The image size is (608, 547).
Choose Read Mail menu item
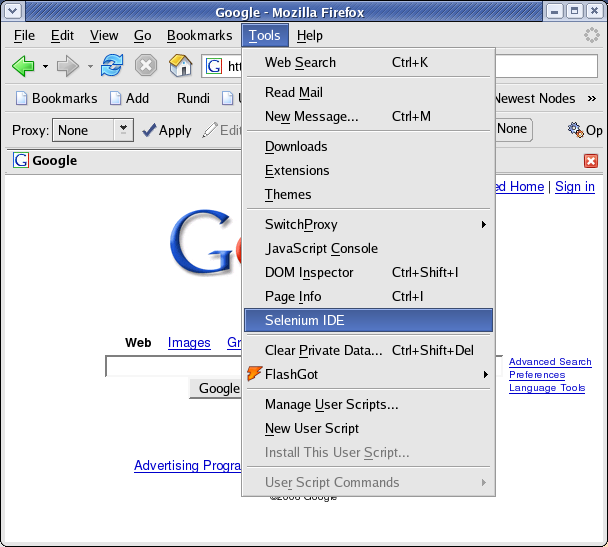point(368,93)
